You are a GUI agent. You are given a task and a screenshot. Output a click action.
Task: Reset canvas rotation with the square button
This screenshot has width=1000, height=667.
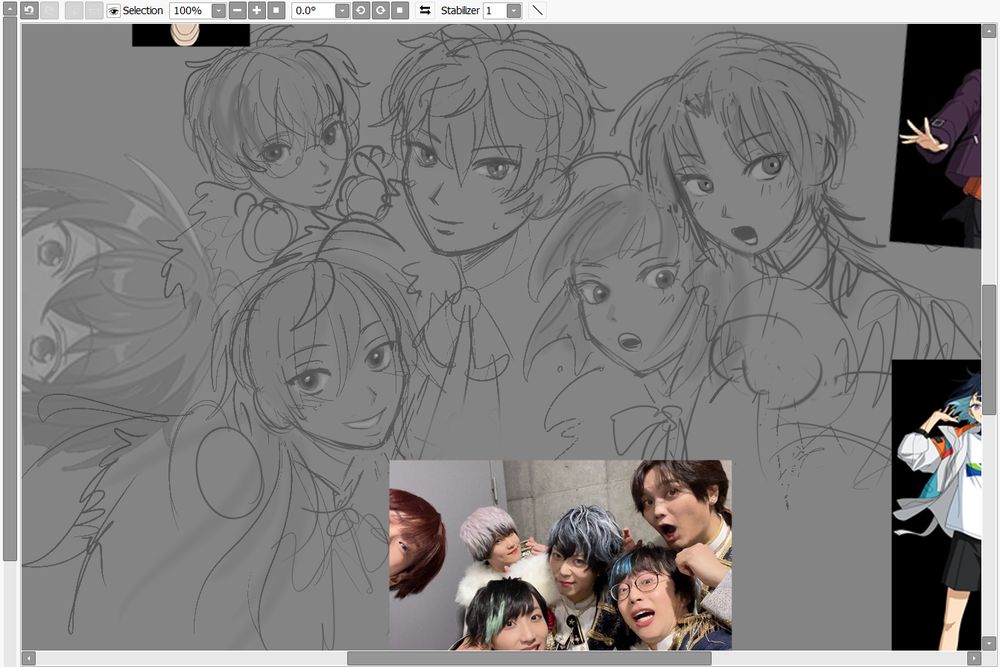coord(399,10)
